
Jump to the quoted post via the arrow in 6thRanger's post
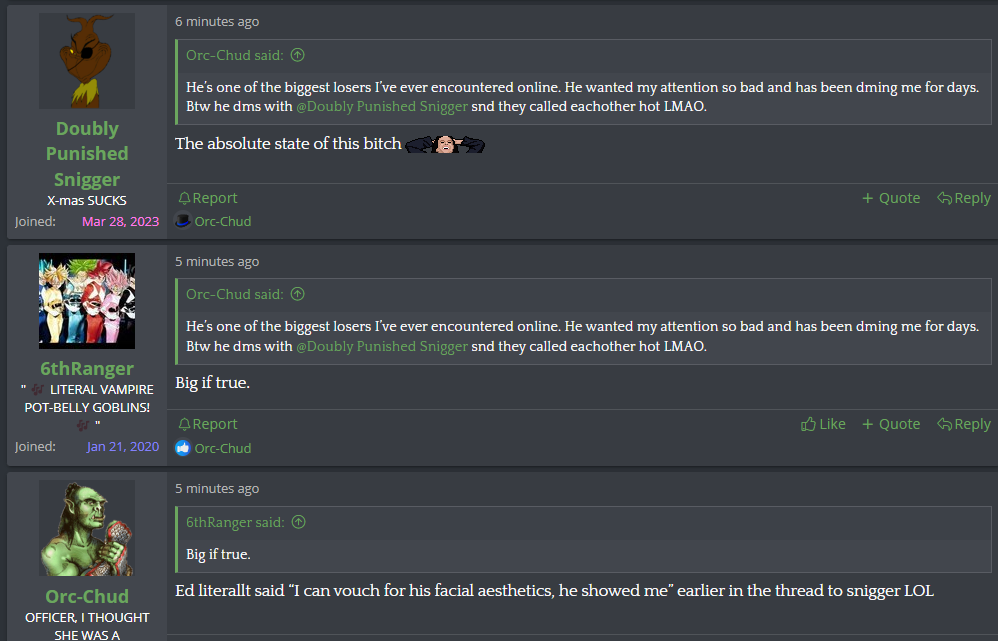tap(297, 294)
